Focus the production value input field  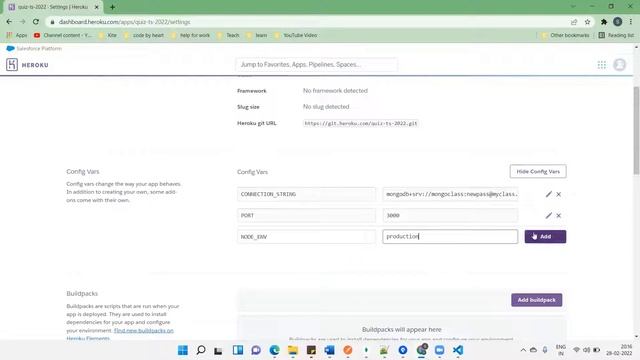pyautogui.click(x=450, y=237)
